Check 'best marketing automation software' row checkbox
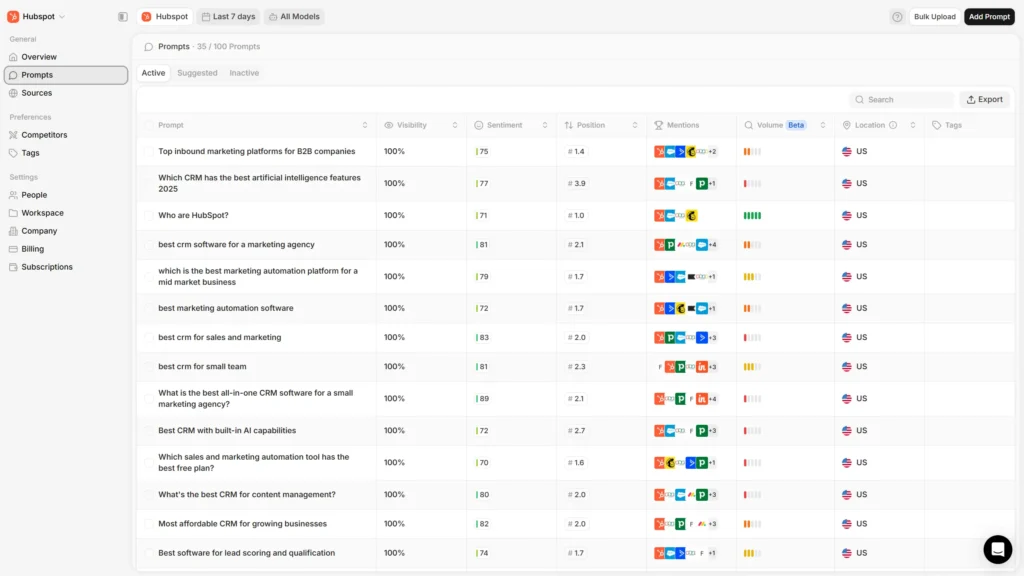1024x576 pixels. coord(149,308)
